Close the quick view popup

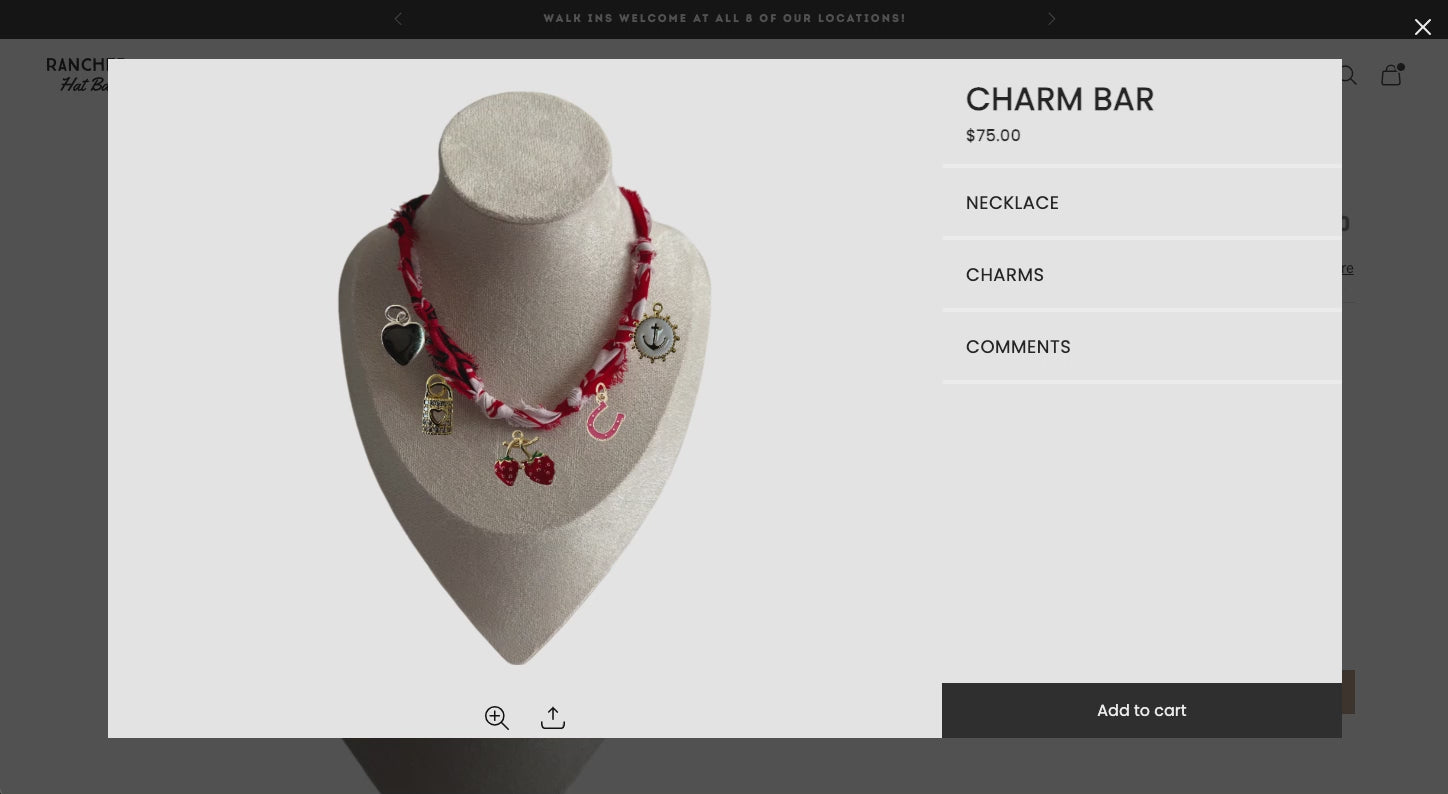tap(1422, 27)
